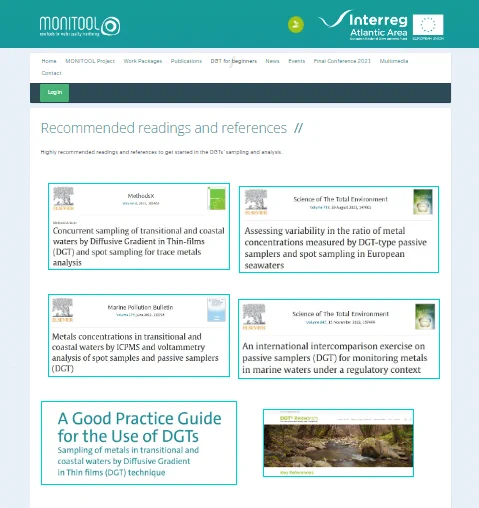Go to Work Packages menu
The image size is (479, 508).
coord(143,61)
